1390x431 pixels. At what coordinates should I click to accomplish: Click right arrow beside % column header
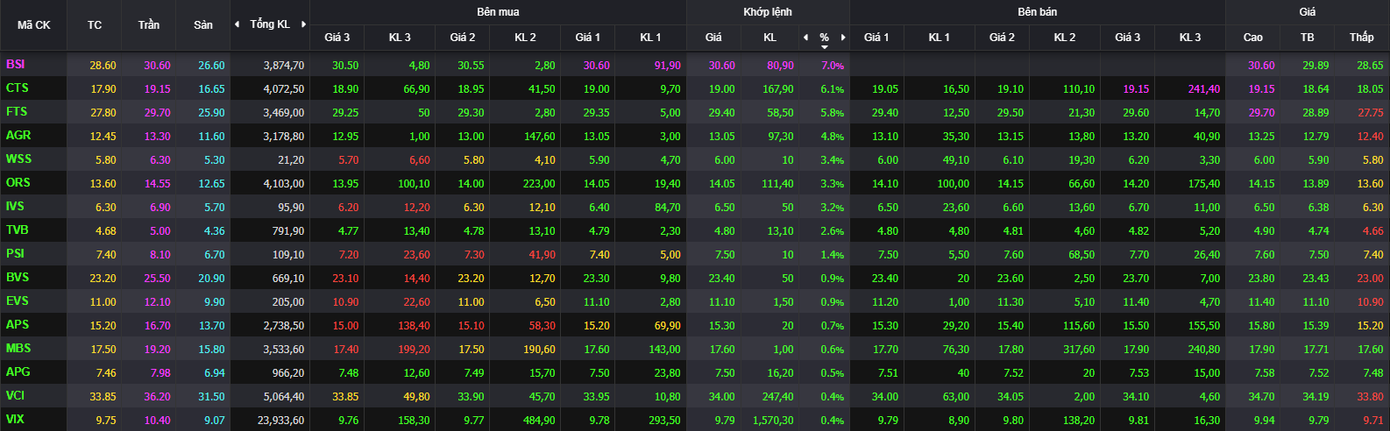point(843,37)
